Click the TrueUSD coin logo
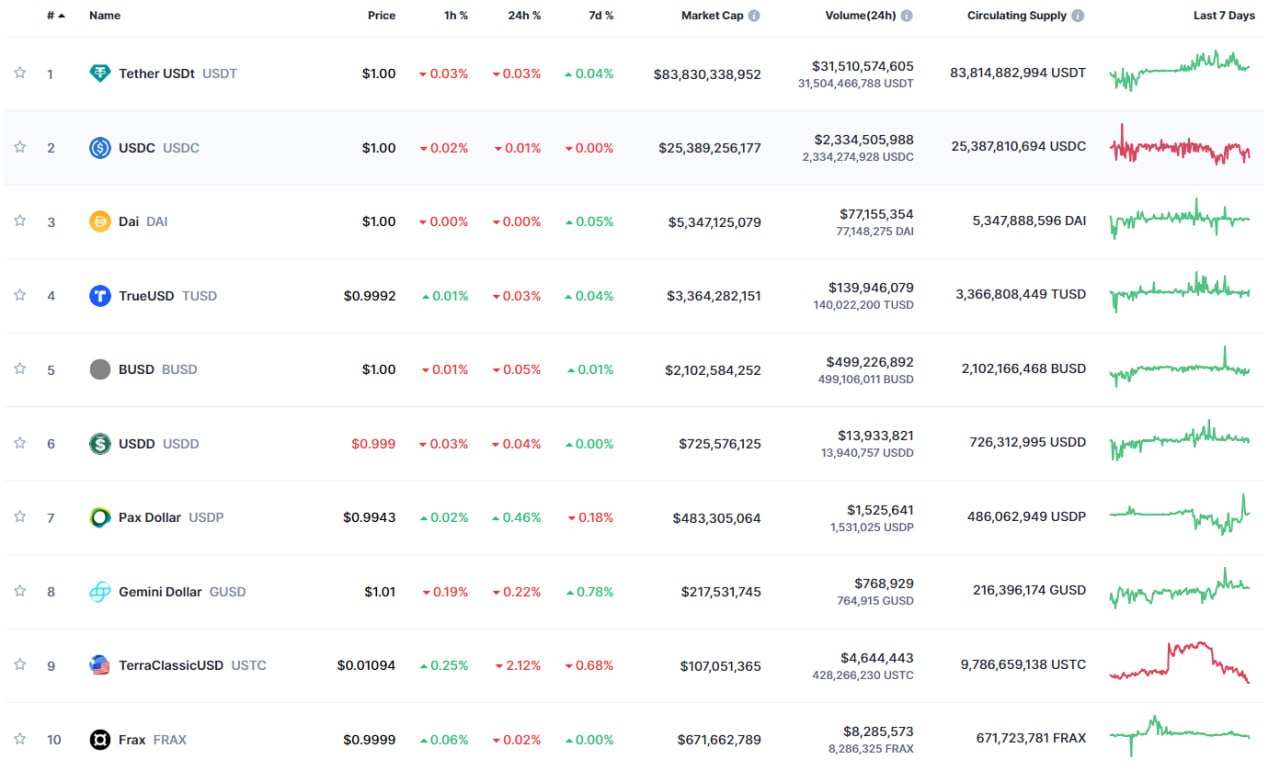Viewport: 1280px width, 771px height. (x=100, y=296)
